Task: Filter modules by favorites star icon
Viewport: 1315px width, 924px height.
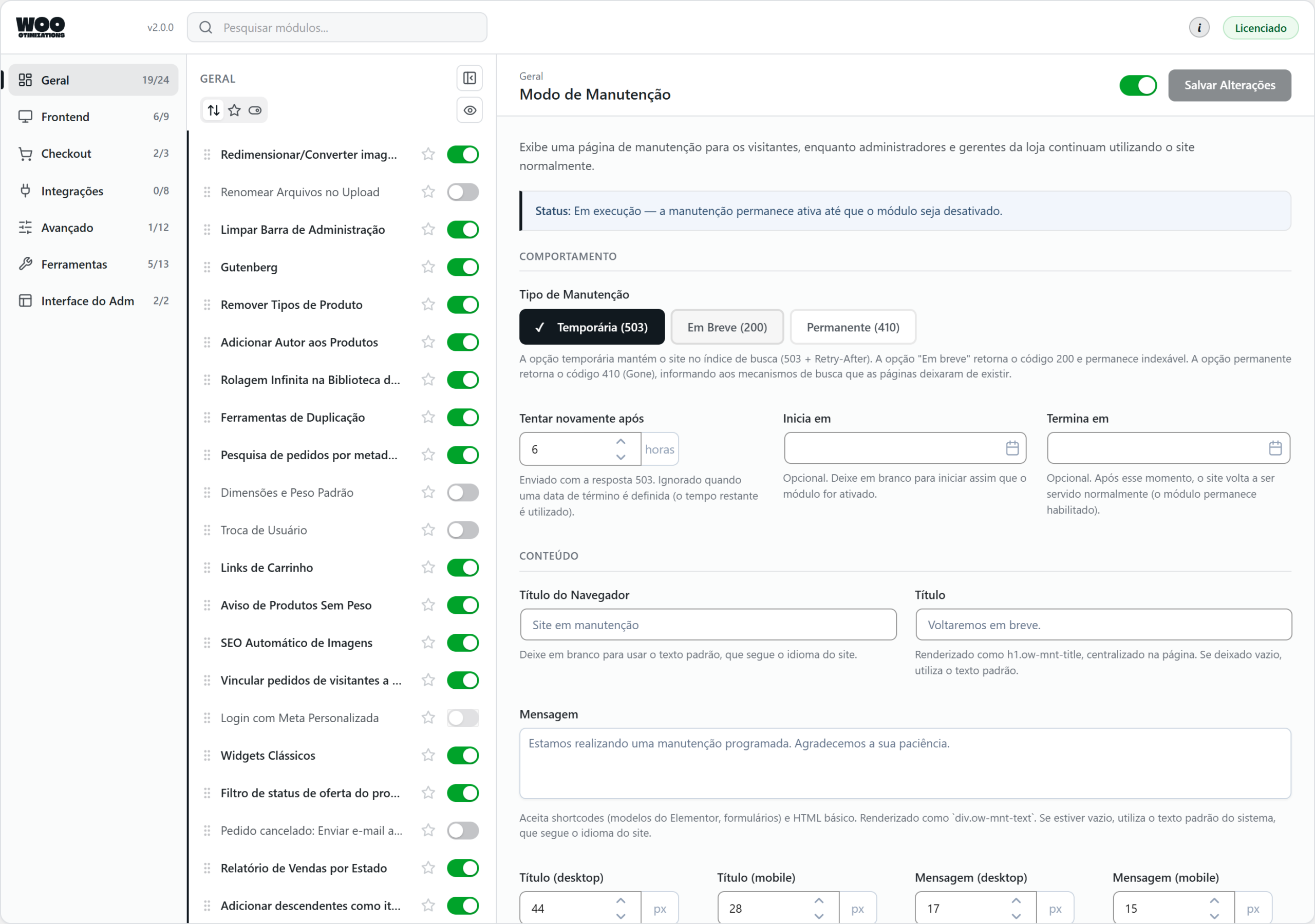Action: coord(234,110)
